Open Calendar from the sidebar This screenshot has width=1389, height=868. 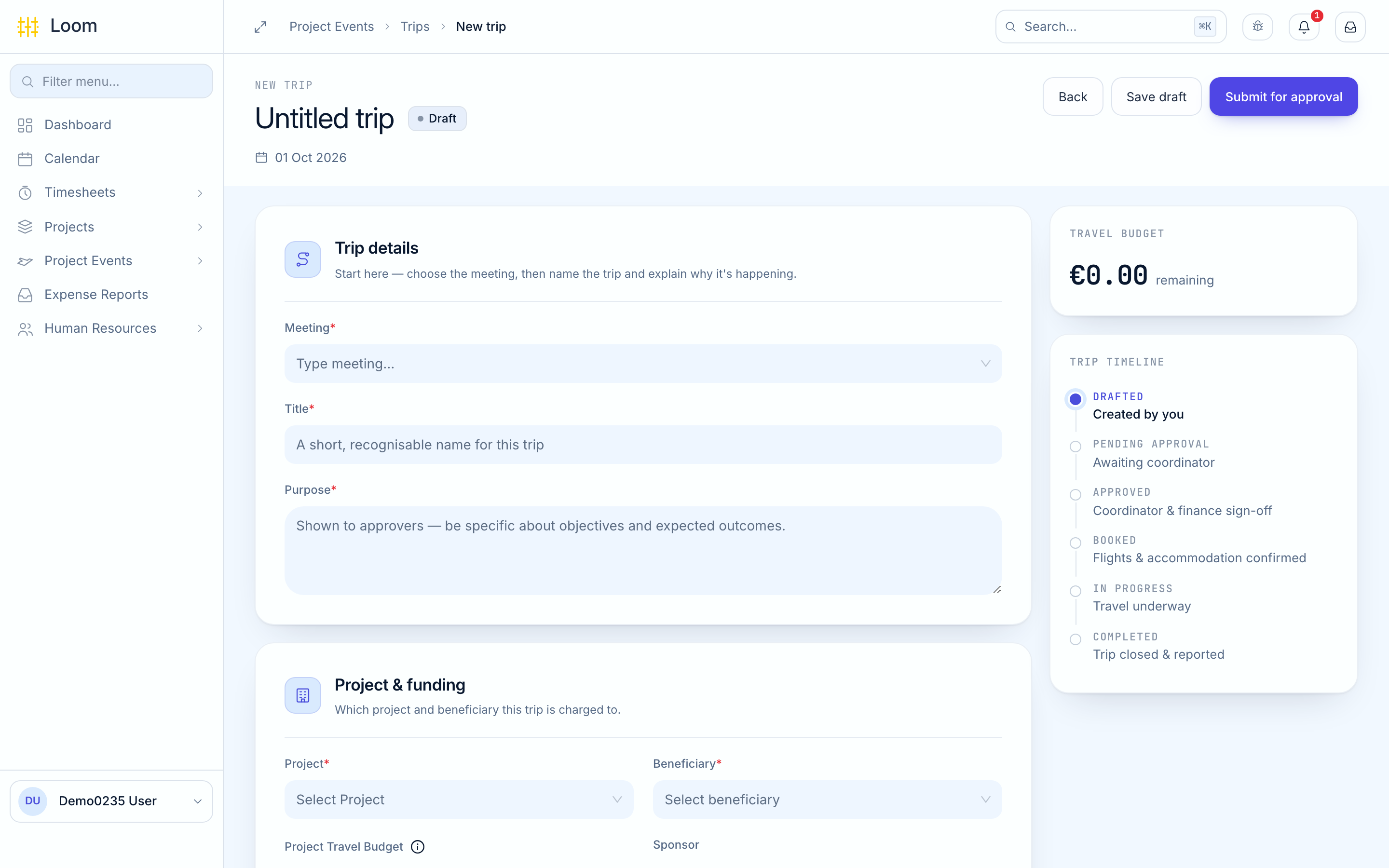coord(111,159)
